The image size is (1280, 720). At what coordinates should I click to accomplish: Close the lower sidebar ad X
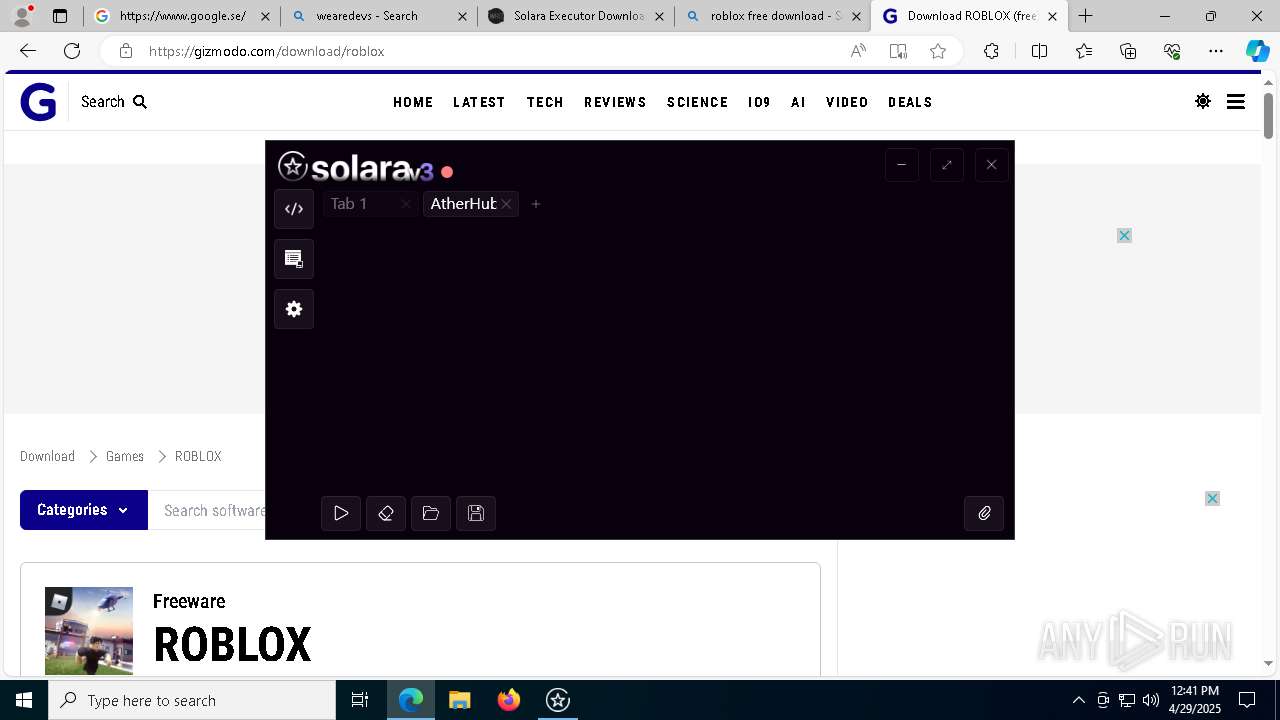click(1212, 498)
